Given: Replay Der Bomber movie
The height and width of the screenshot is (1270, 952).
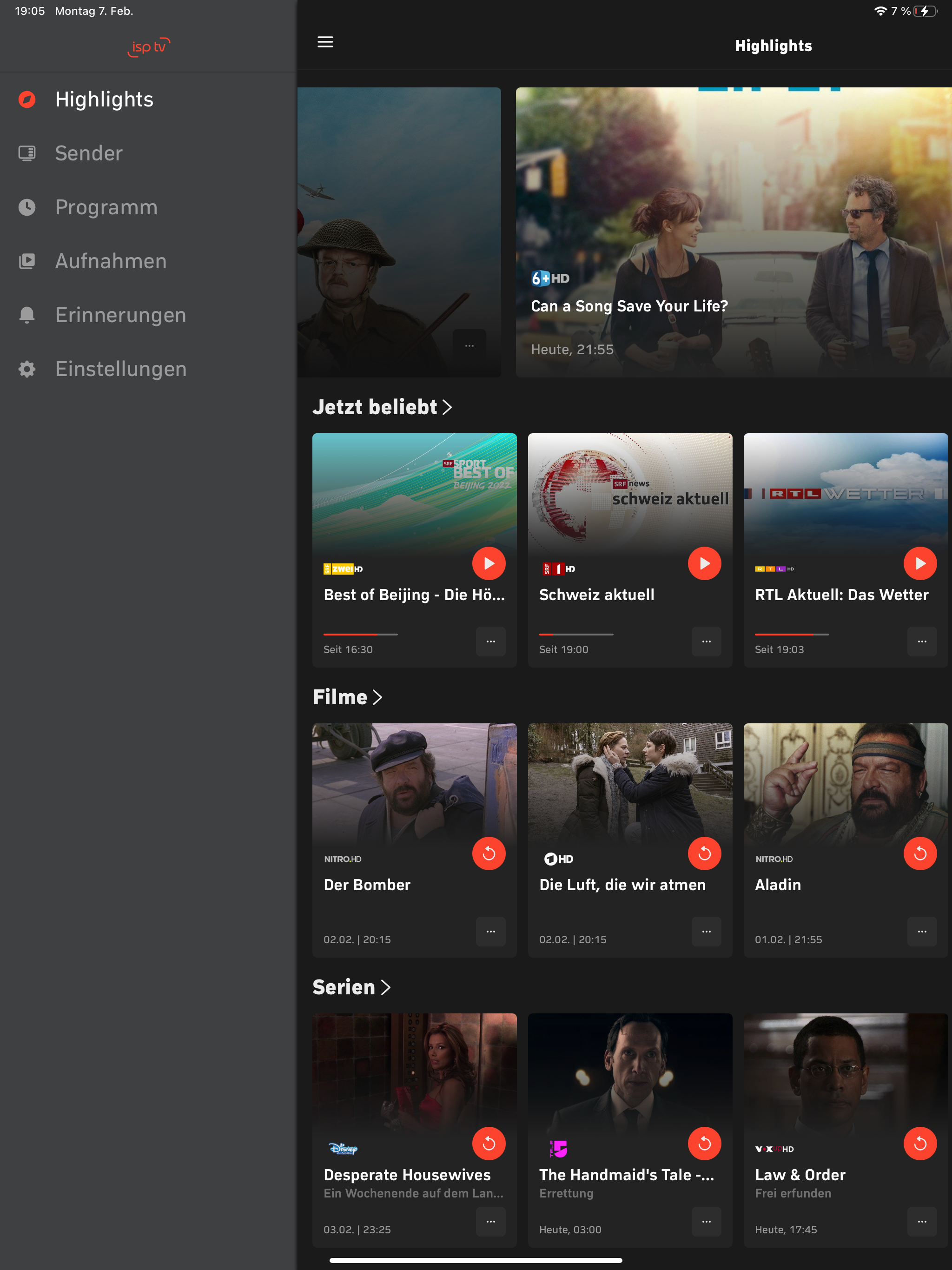Looking at the screenshot, I should (x=489, y=853).
